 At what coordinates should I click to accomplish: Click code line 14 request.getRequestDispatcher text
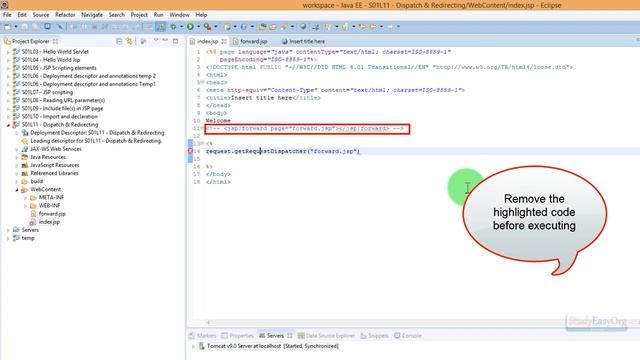click(282, 151)
